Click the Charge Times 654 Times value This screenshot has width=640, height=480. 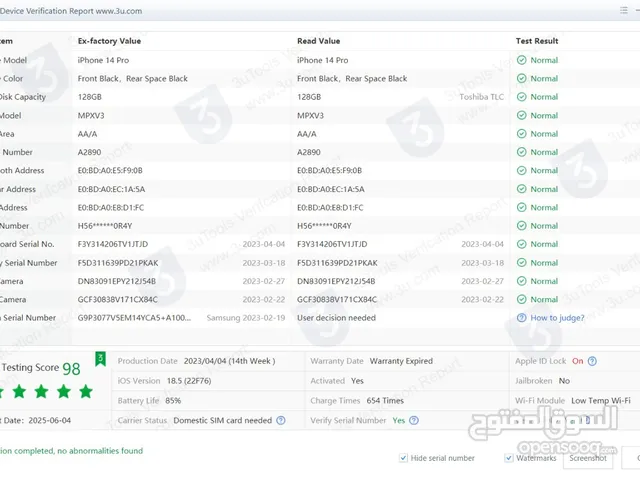(385, 401)
